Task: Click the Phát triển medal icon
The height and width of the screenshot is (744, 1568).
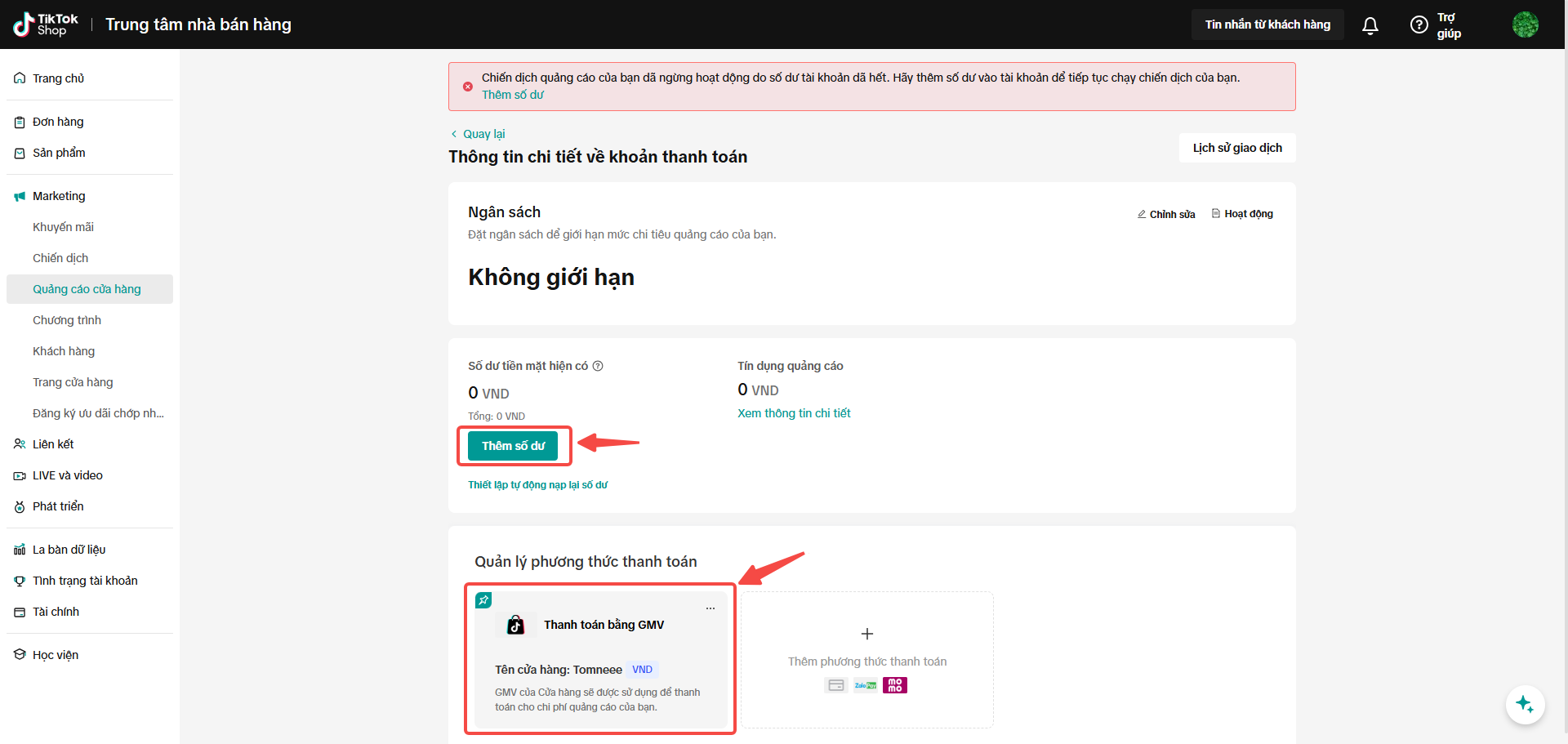Action: click(x=20, y=506)
